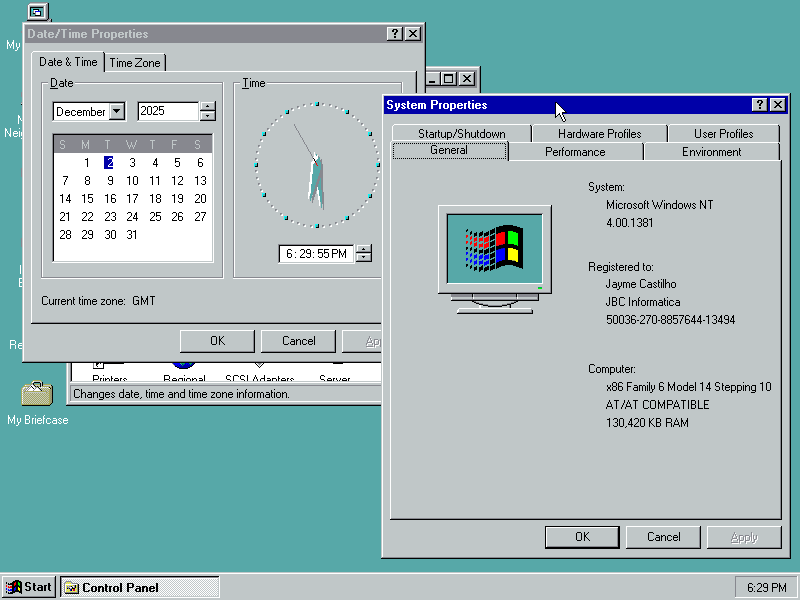Select day 25 on the calendar
This screenshot has height=600, width=800.
point(155,217)
